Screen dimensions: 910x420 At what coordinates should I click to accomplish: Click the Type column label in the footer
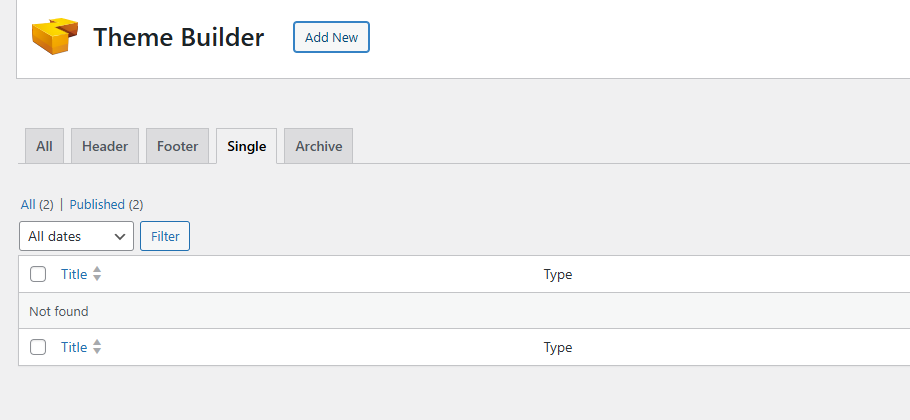coord(558,347)
